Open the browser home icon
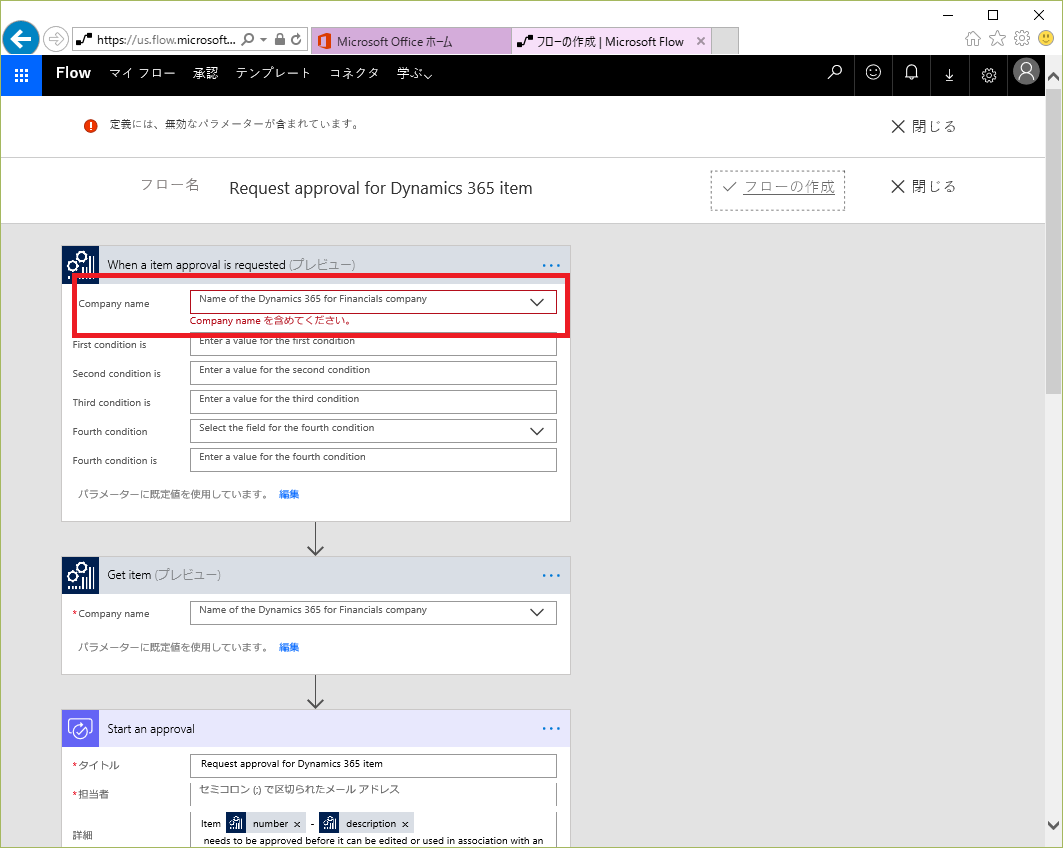Viewport: 1063px width, 848px height. (x=973, y=39)
